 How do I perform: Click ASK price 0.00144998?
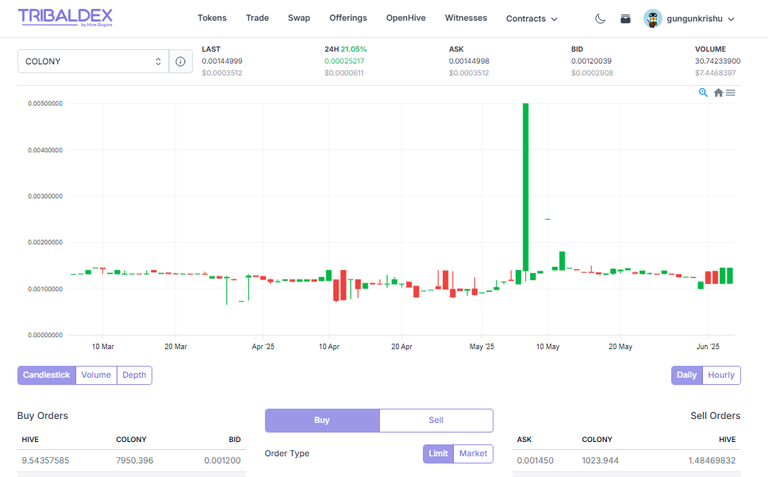(x=469, y=61)
